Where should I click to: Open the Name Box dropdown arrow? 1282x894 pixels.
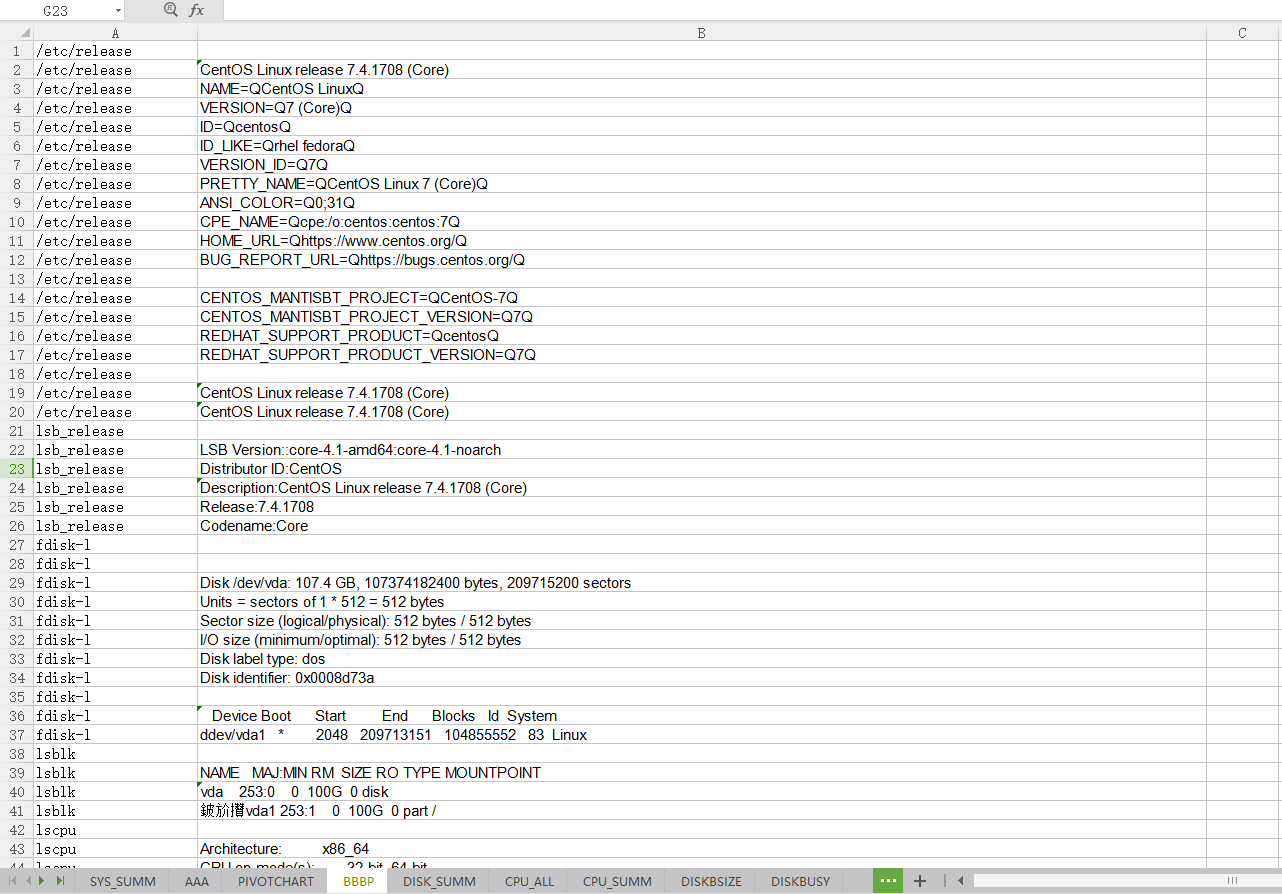[118, 10]
